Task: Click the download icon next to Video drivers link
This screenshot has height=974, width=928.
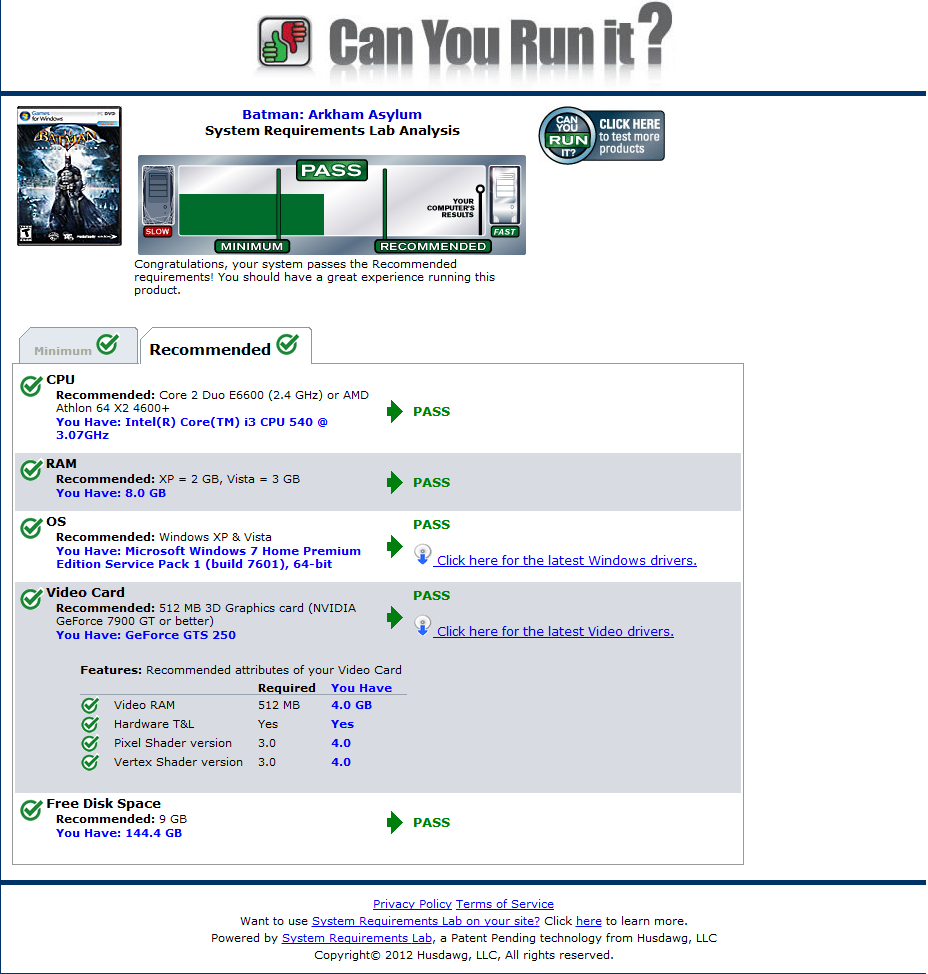Action: (x=422, y=625)
